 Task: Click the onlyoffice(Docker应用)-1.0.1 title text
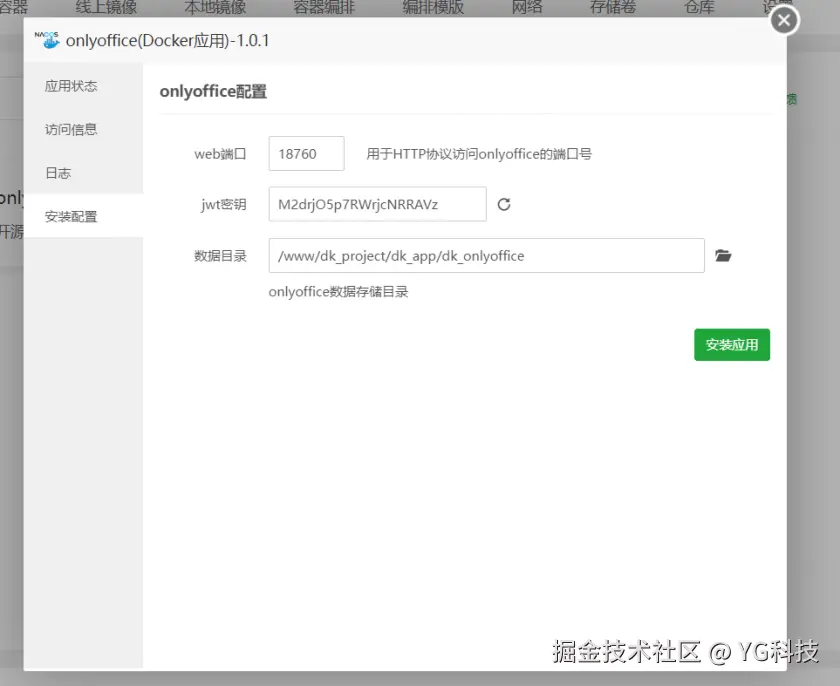(168, 41)
